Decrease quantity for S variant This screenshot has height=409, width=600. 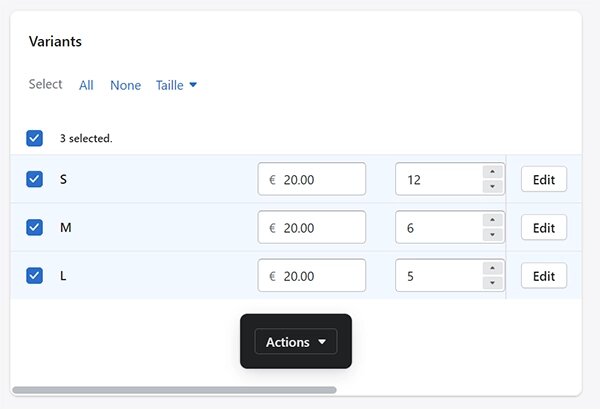[492, 186]
